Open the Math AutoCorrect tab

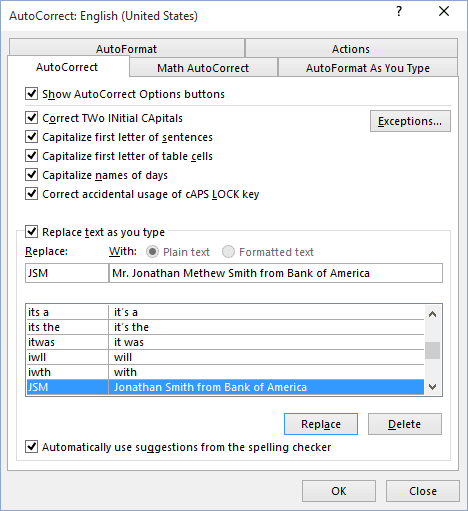(x=203, y=68)
